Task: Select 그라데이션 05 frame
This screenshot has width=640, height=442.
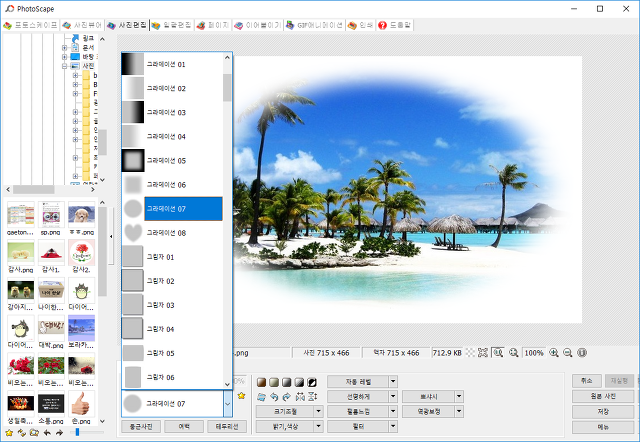Action: tap(172, 160)
